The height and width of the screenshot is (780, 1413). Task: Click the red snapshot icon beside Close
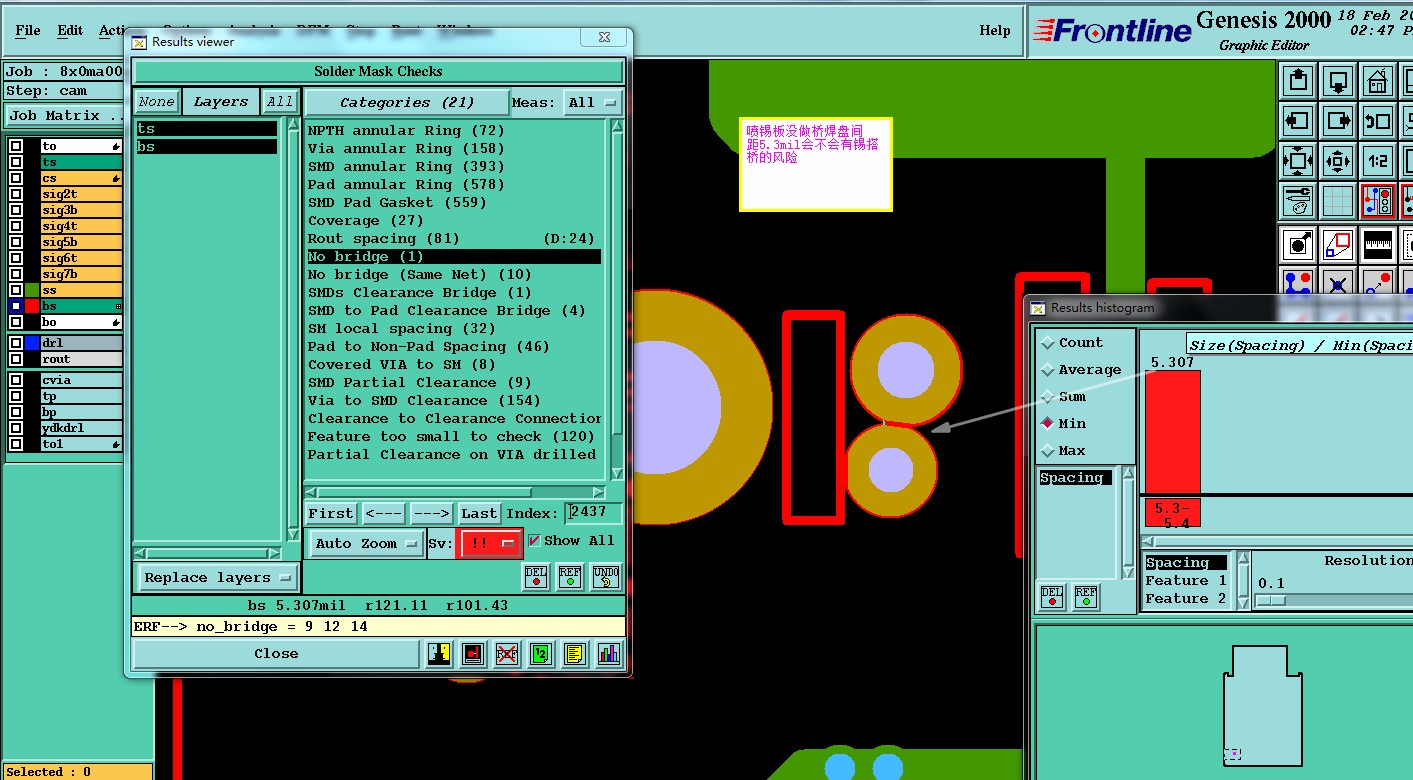tap(473, 654)
